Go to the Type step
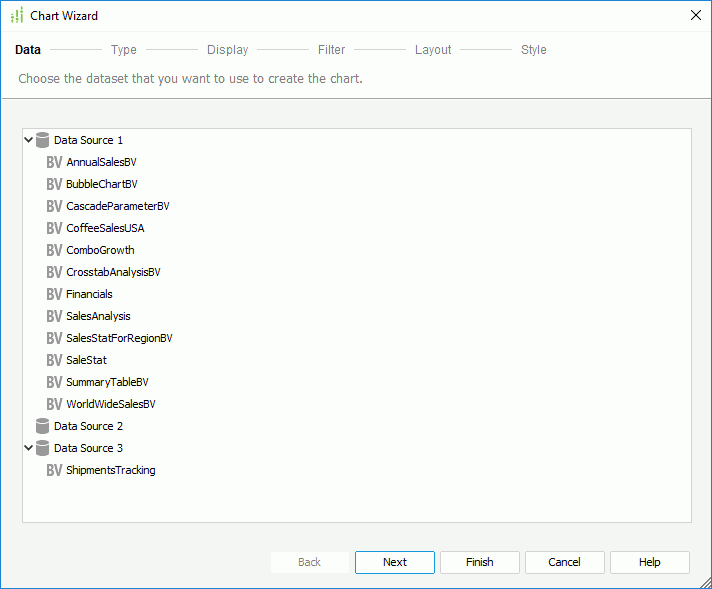 point(124,49)
